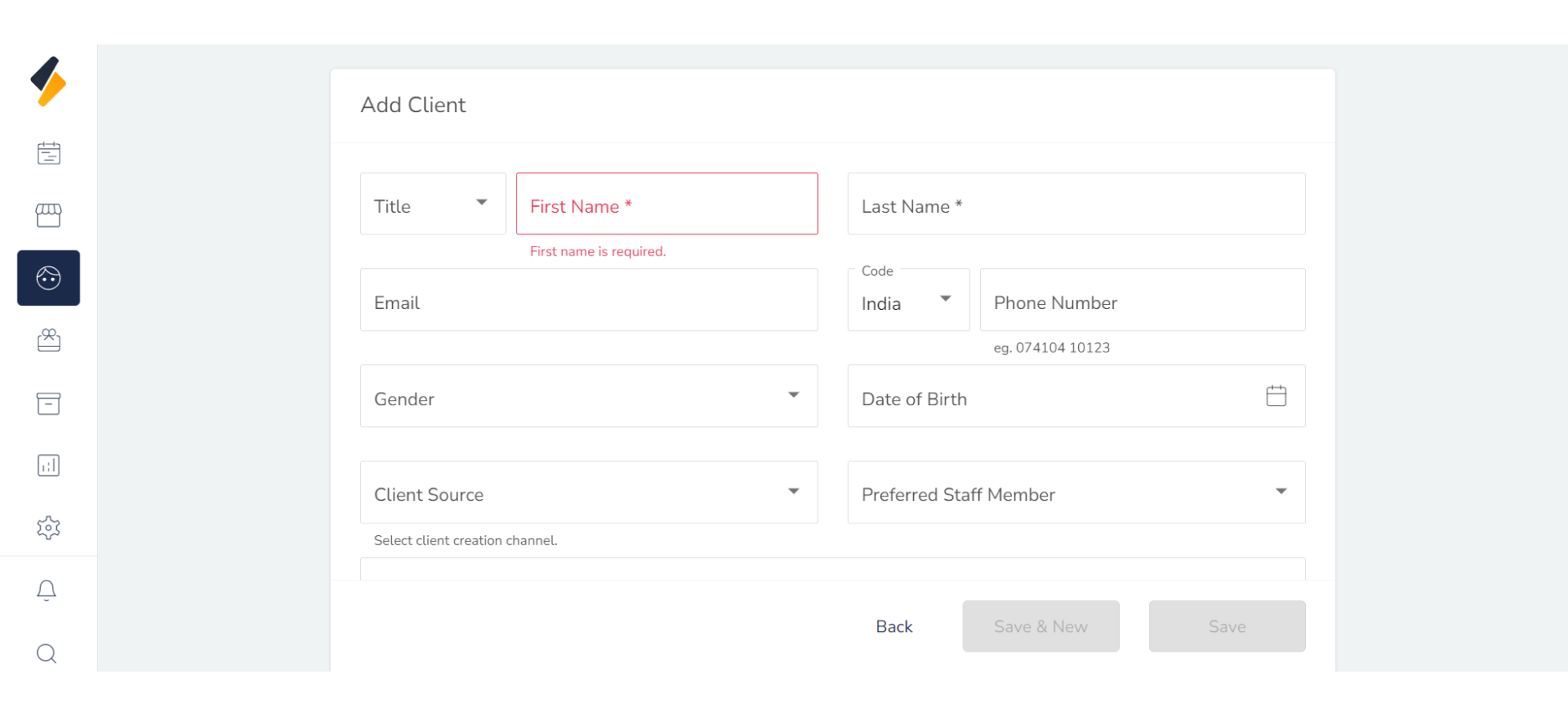Open the reports chart icon in sidebar
Image resolution: width=1568 pixels, height=716 pixels.
[49, 466]
